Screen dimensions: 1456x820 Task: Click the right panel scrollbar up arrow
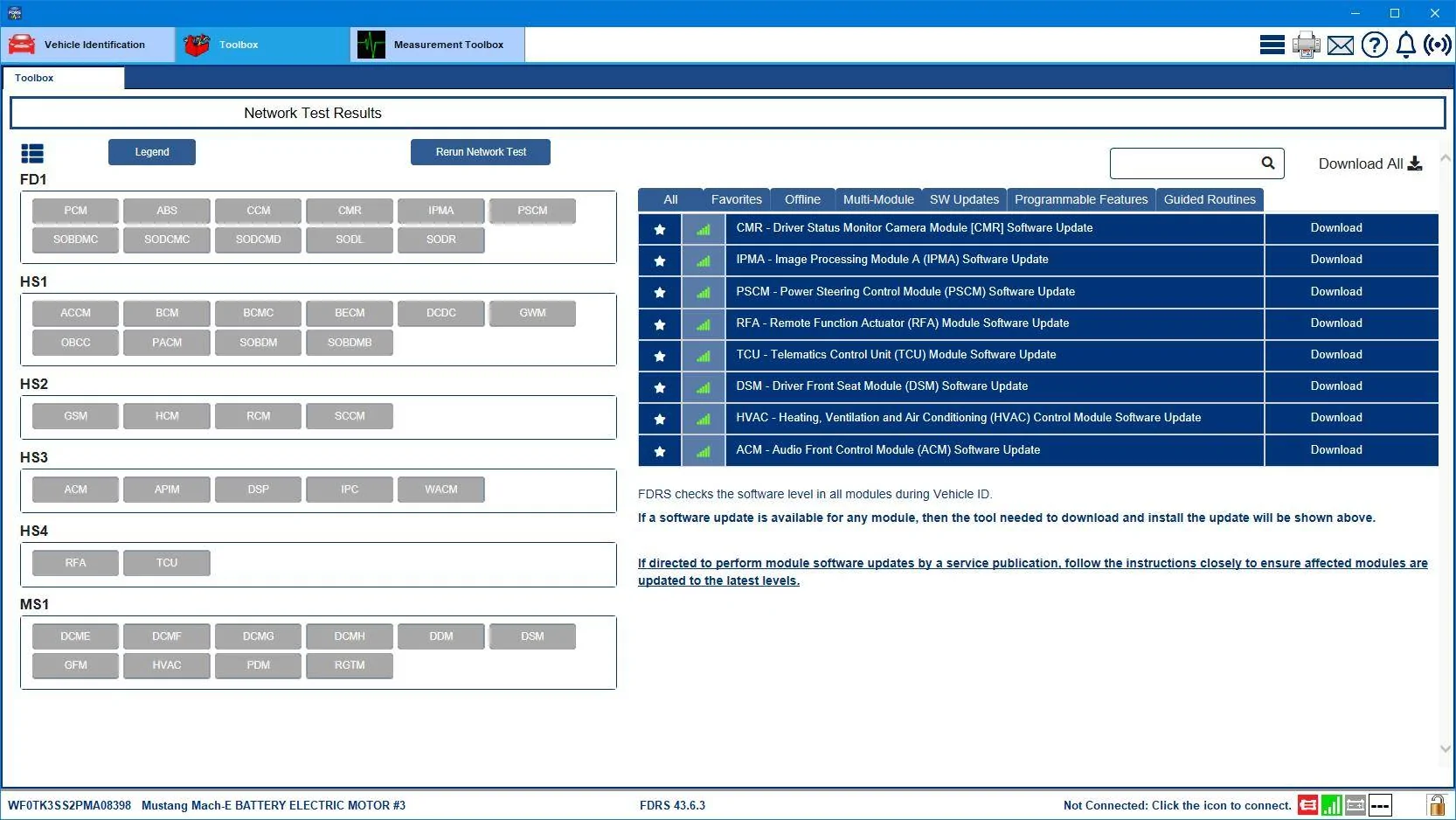coord(1446,158)
